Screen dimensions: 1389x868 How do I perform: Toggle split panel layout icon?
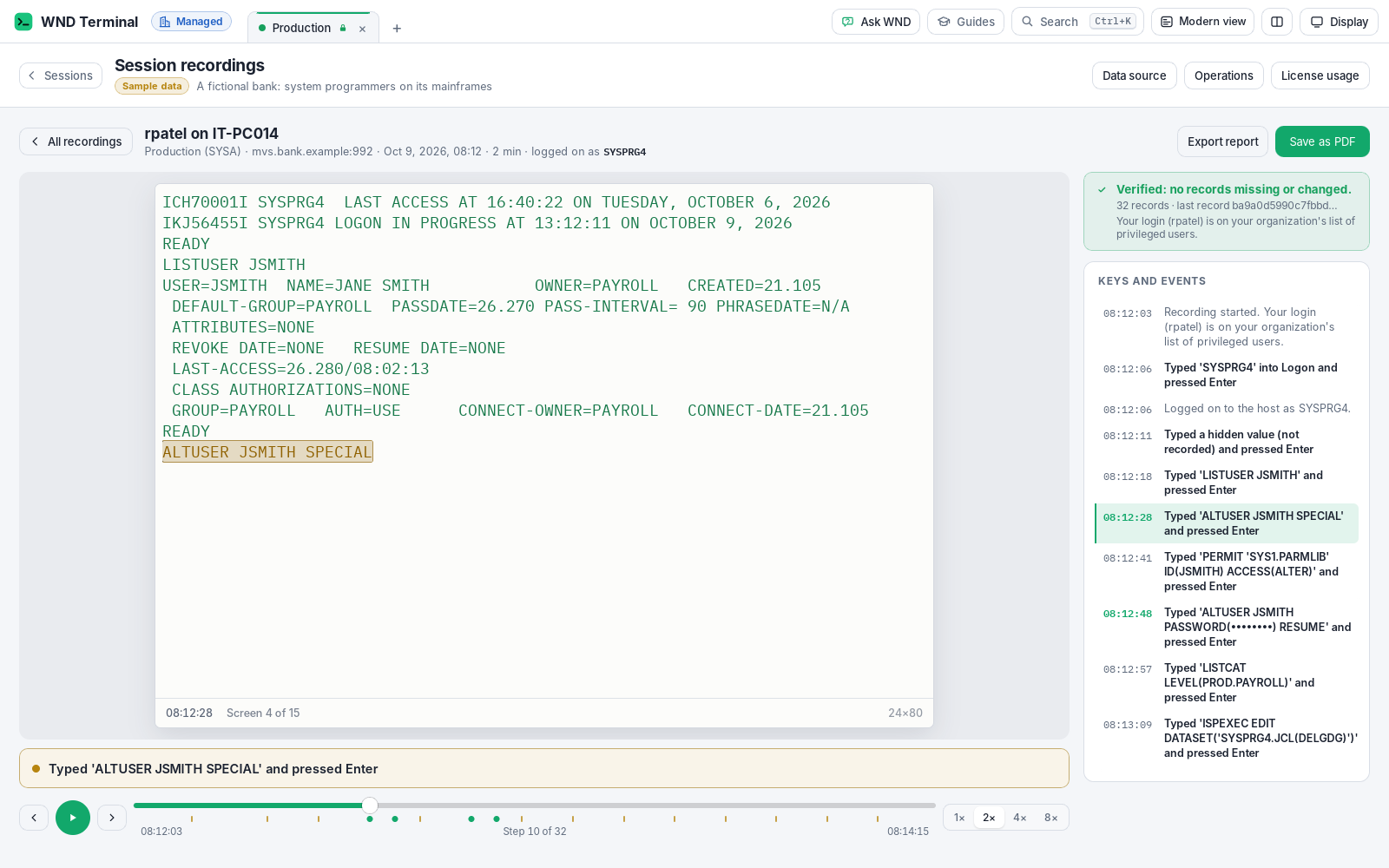[x=1277, y=22]
